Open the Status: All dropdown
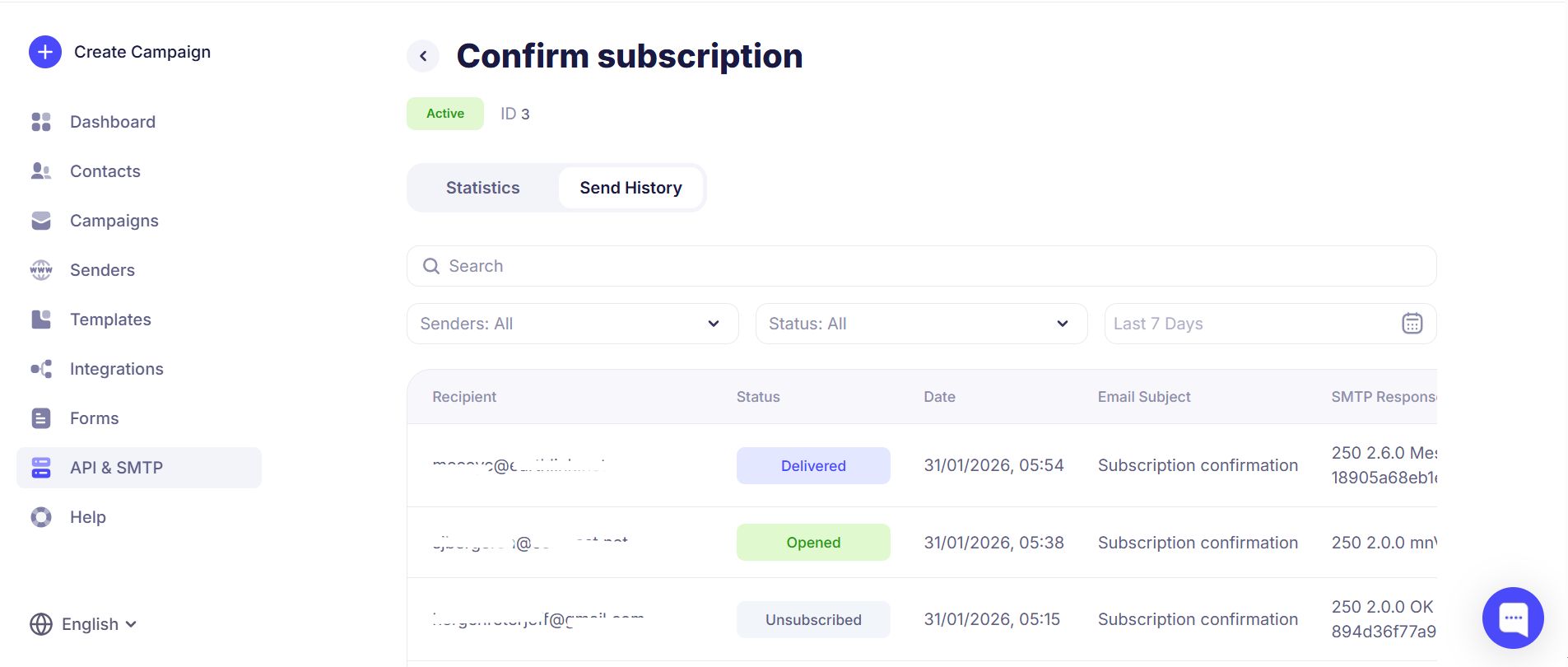 tap(921, 324)
